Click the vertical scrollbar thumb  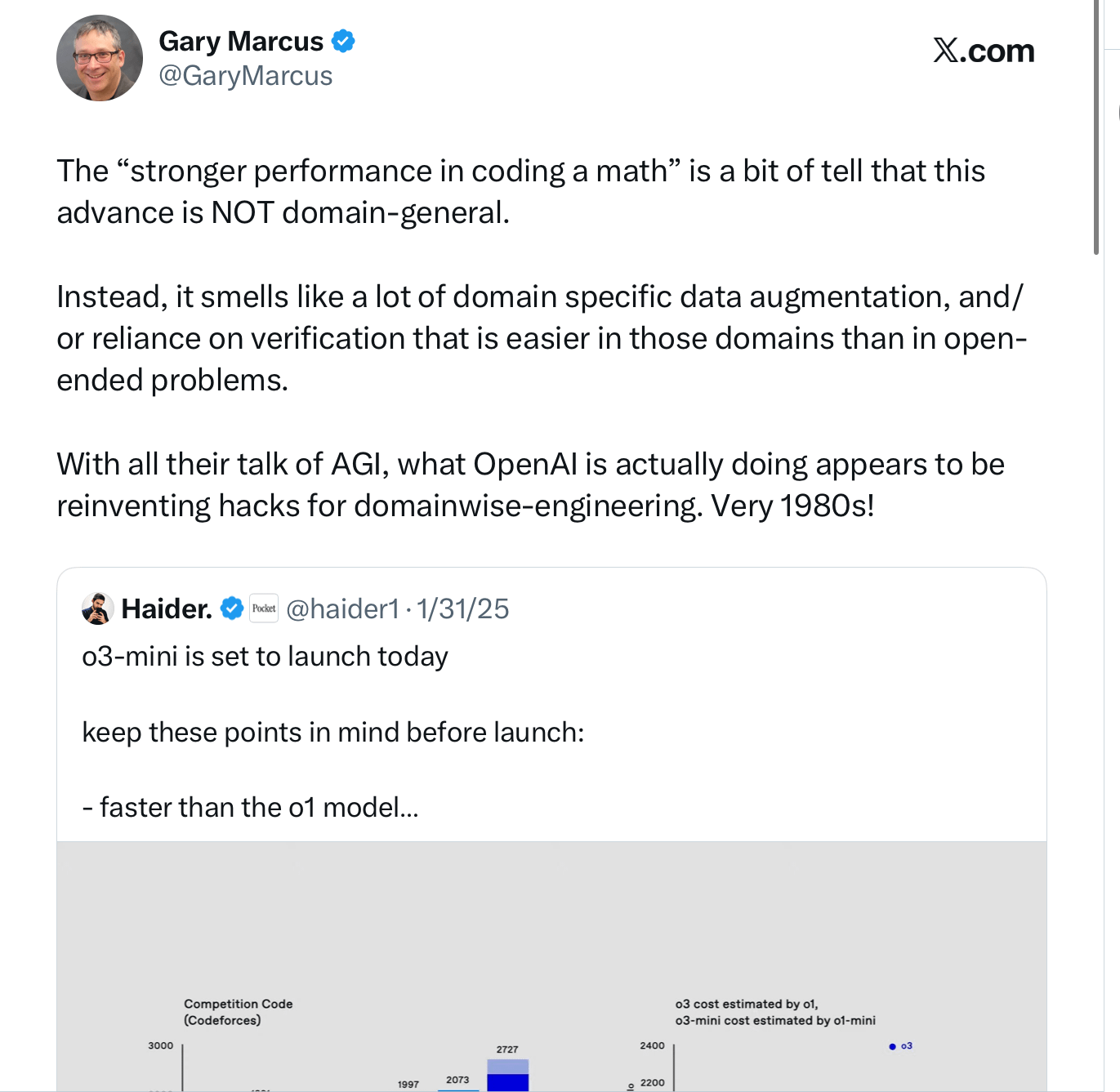click(1097, 127)
